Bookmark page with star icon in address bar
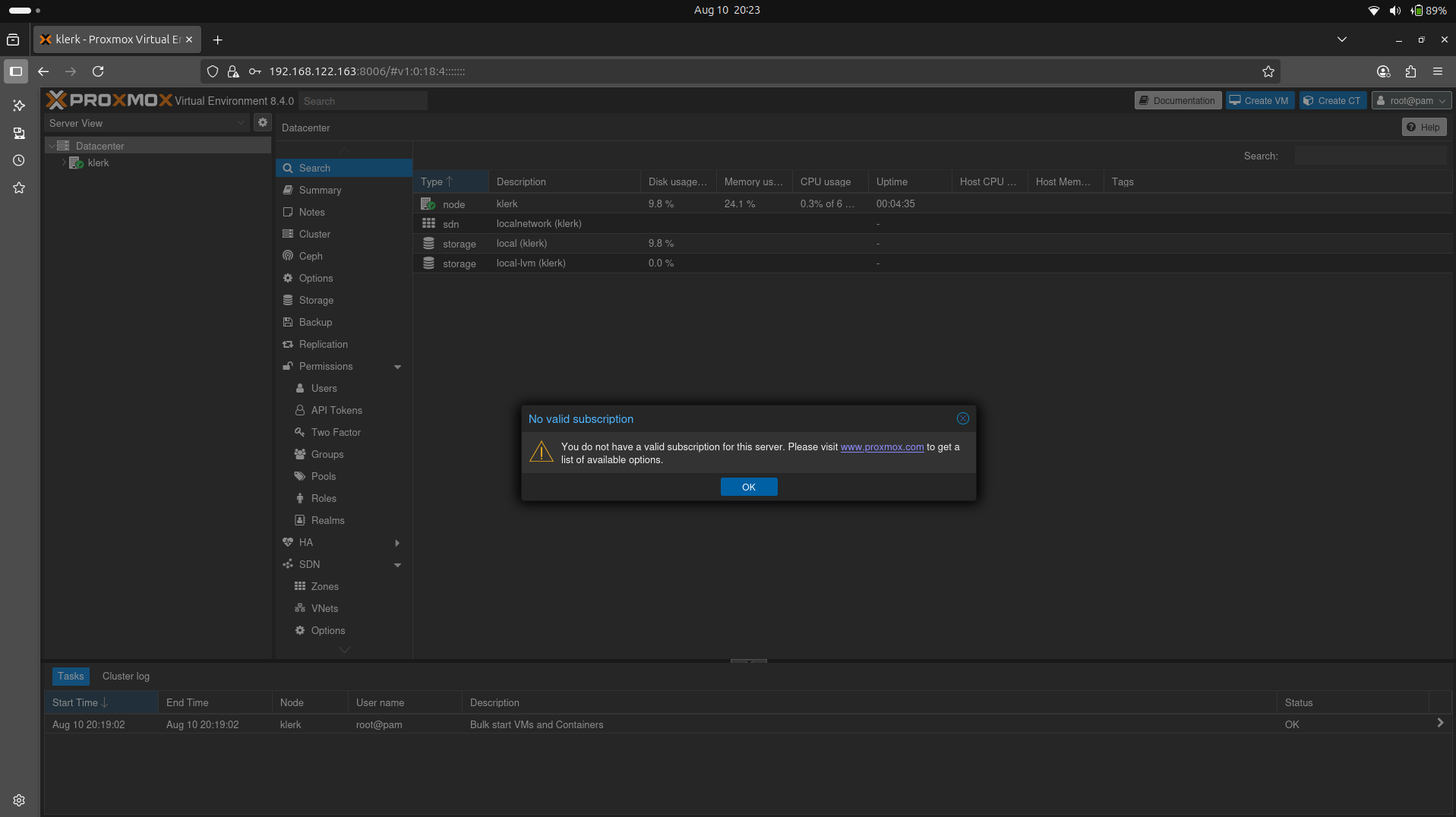Viewport: 1456px width, 817px height. point(1268,71)
